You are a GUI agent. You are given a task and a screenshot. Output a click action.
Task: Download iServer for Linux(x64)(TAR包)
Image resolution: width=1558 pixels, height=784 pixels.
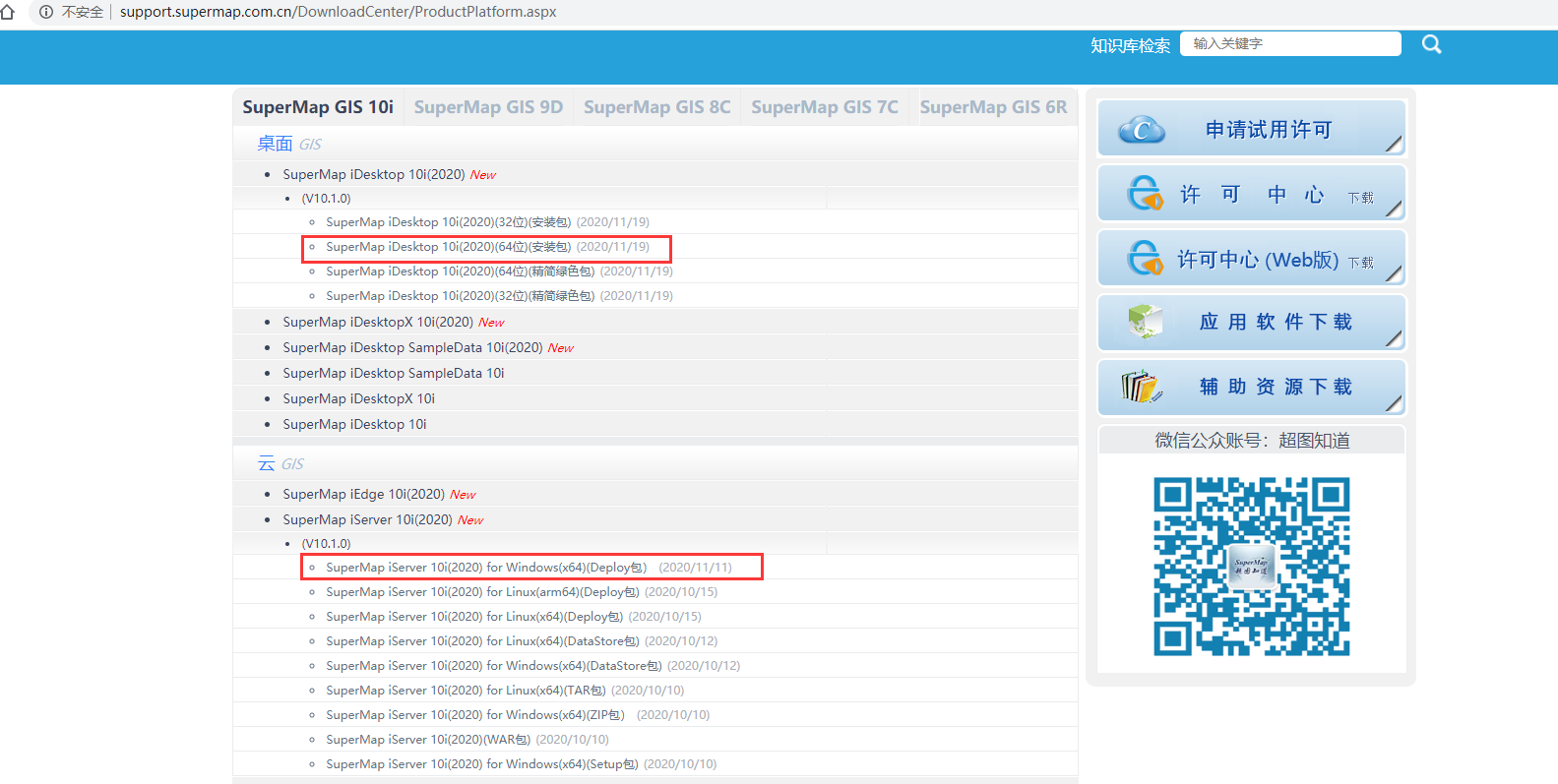[466, 691]
